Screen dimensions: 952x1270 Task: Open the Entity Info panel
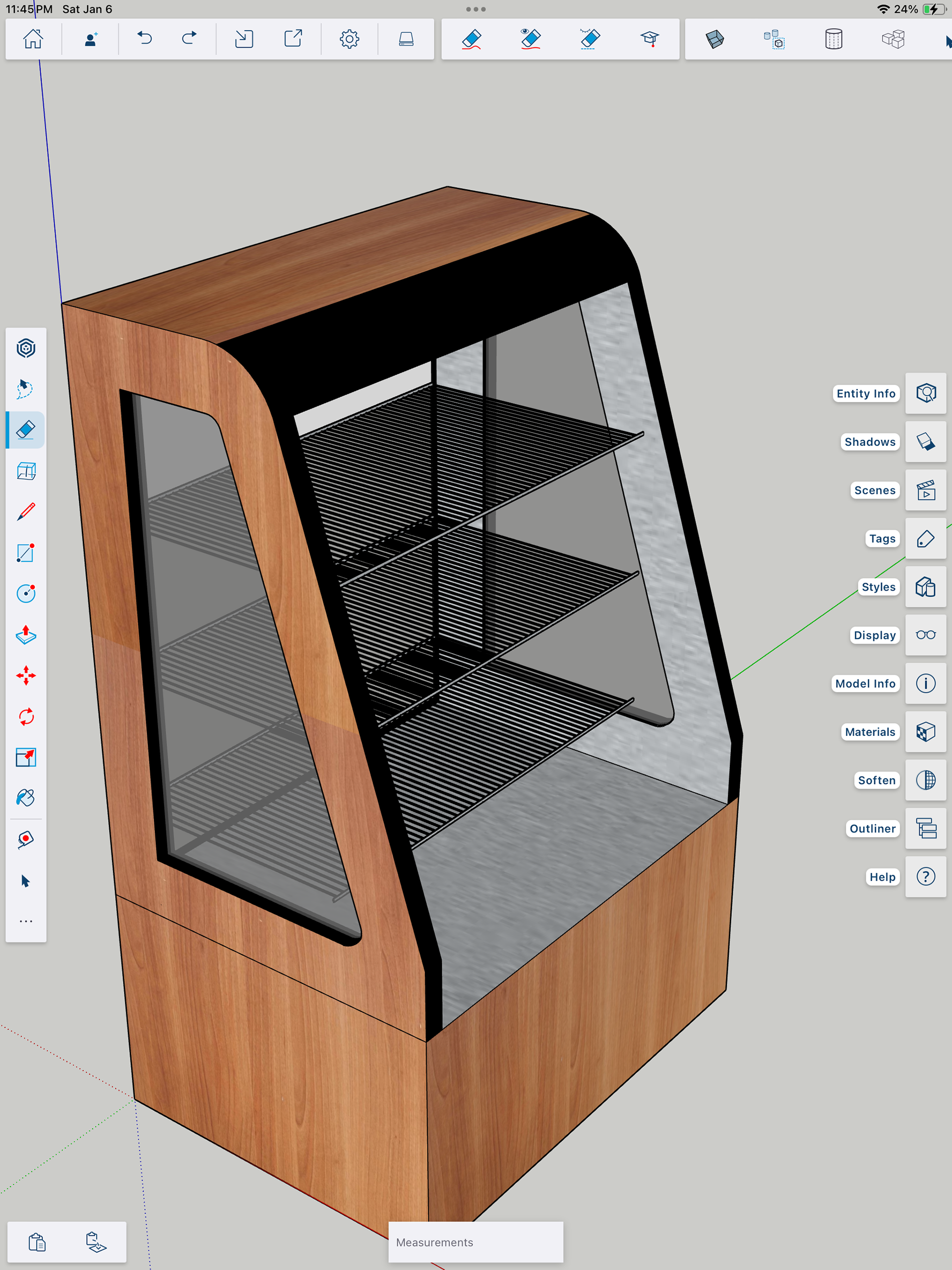pos(925,393)
